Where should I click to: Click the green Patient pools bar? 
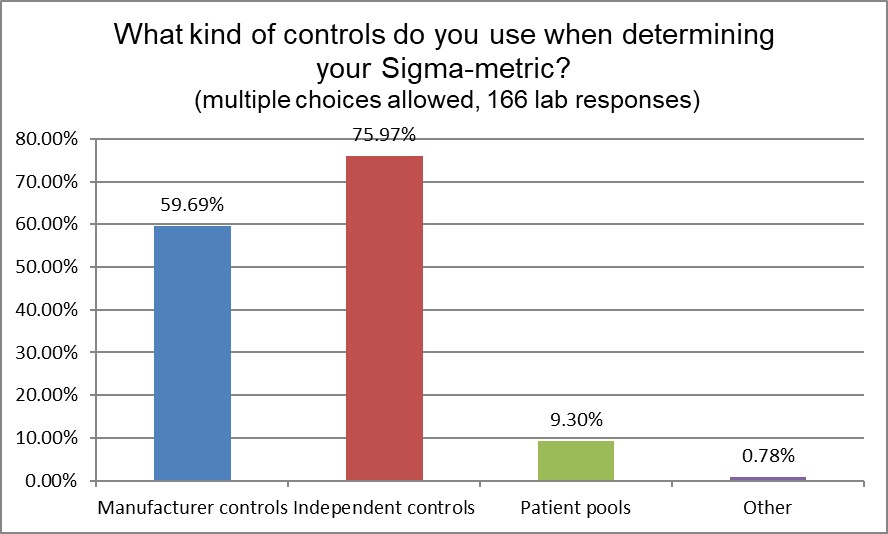[x=575, y=461]
